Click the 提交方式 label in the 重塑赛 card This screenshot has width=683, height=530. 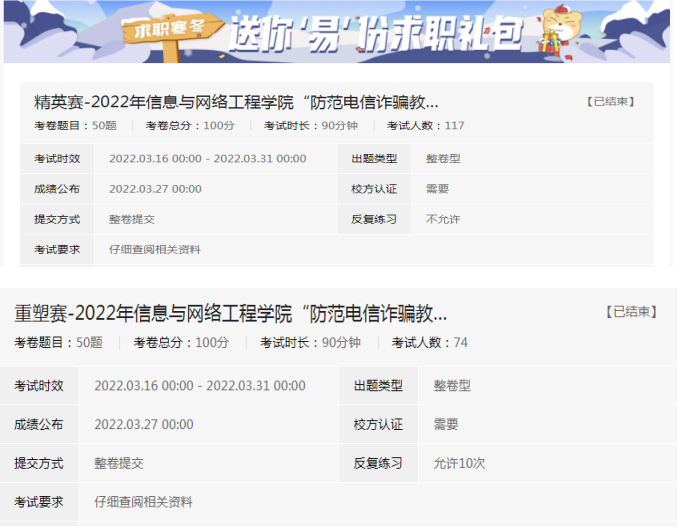click(39, 463)
